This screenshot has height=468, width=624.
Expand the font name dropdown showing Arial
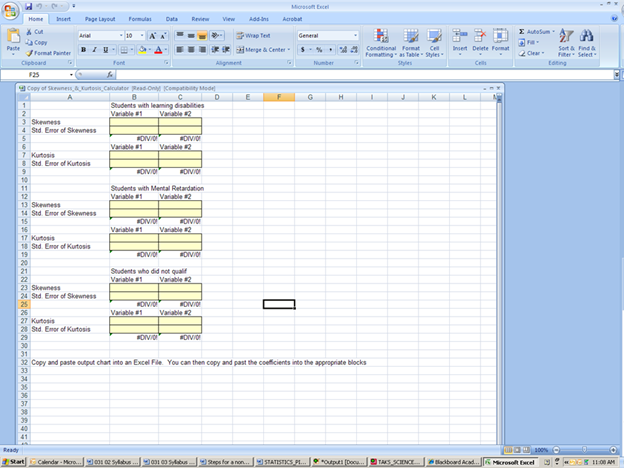117,35
